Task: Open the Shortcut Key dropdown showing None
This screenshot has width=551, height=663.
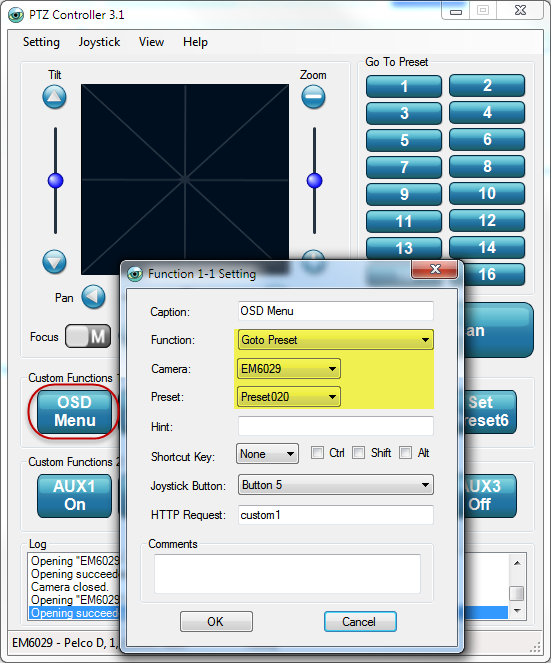Action: click(267, 454)
